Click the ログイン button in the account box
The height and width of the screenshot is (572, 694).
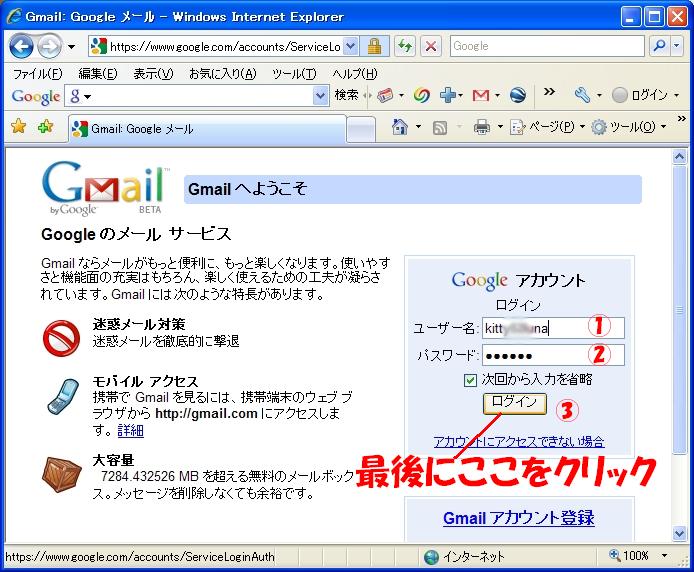(x=514, y=403)
